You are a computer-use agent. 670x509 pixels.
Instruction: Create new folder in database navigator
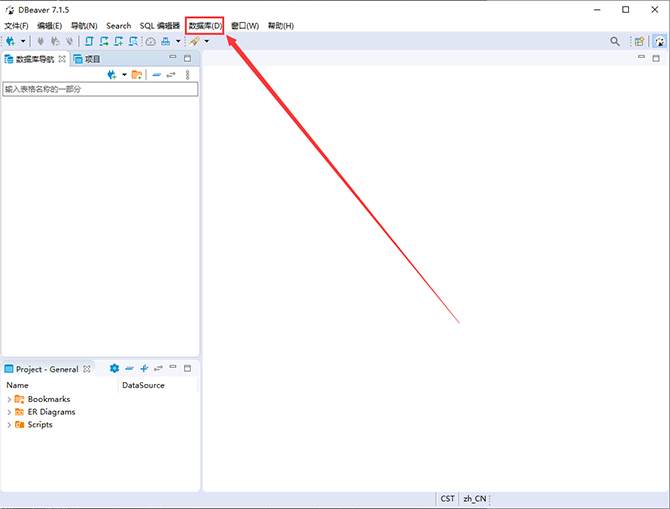137,75
